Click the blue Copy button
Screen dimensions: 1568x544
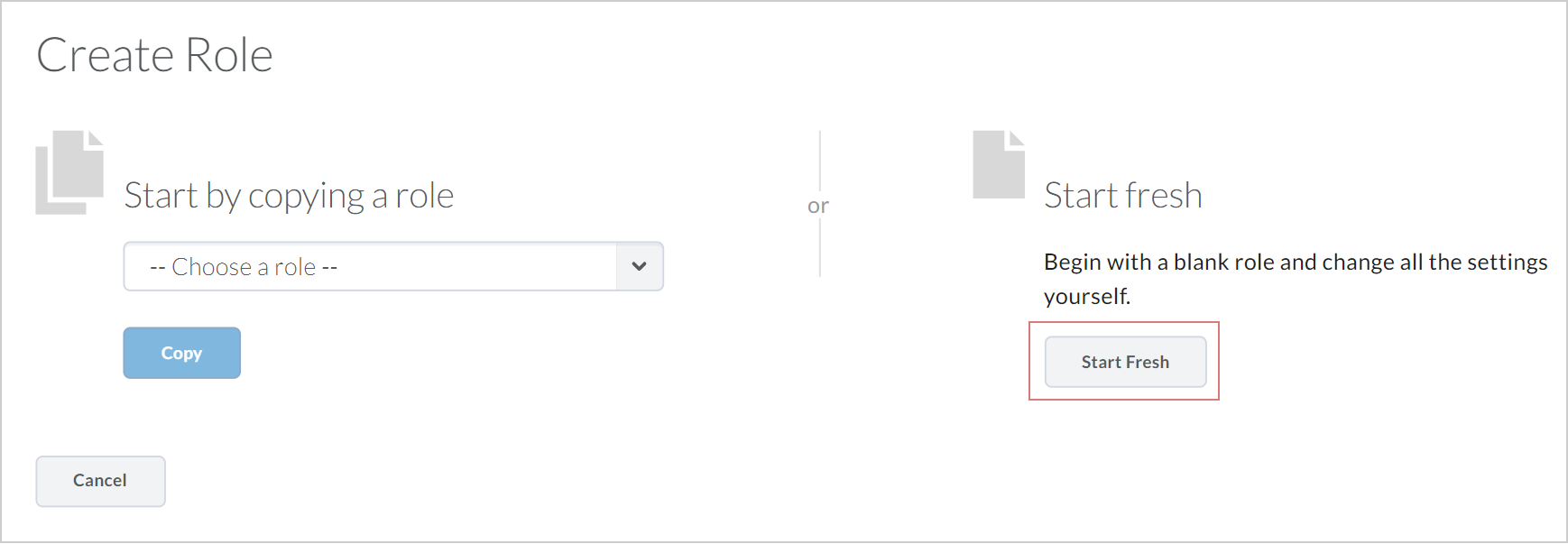pos(182,353)
